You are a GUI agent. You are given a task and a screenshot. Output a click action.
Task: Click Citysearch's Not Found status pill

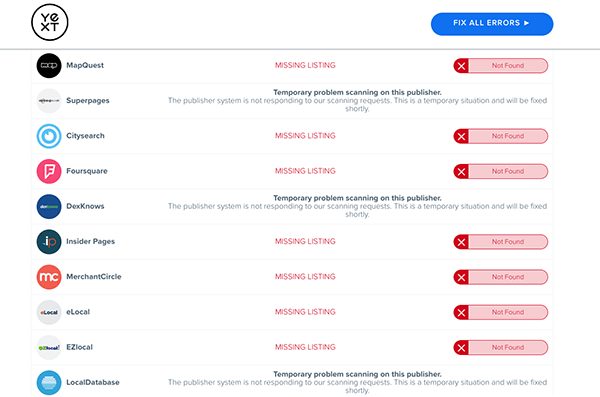coord(501,136)
